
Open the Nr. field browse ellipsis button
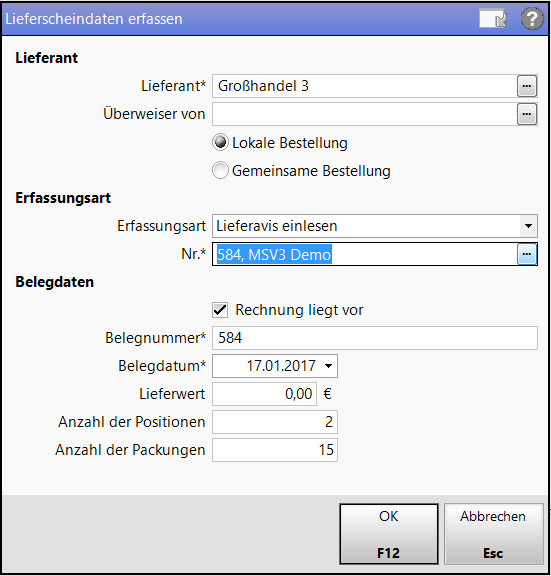point(527,254)
